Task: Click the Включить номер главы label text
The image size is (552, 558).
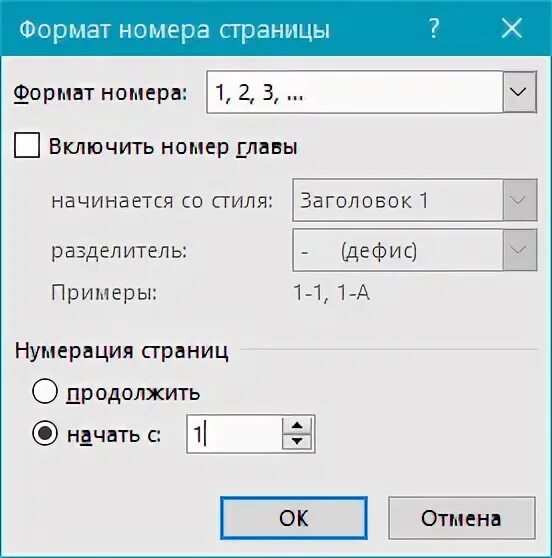Action: [x=173, y=146]
